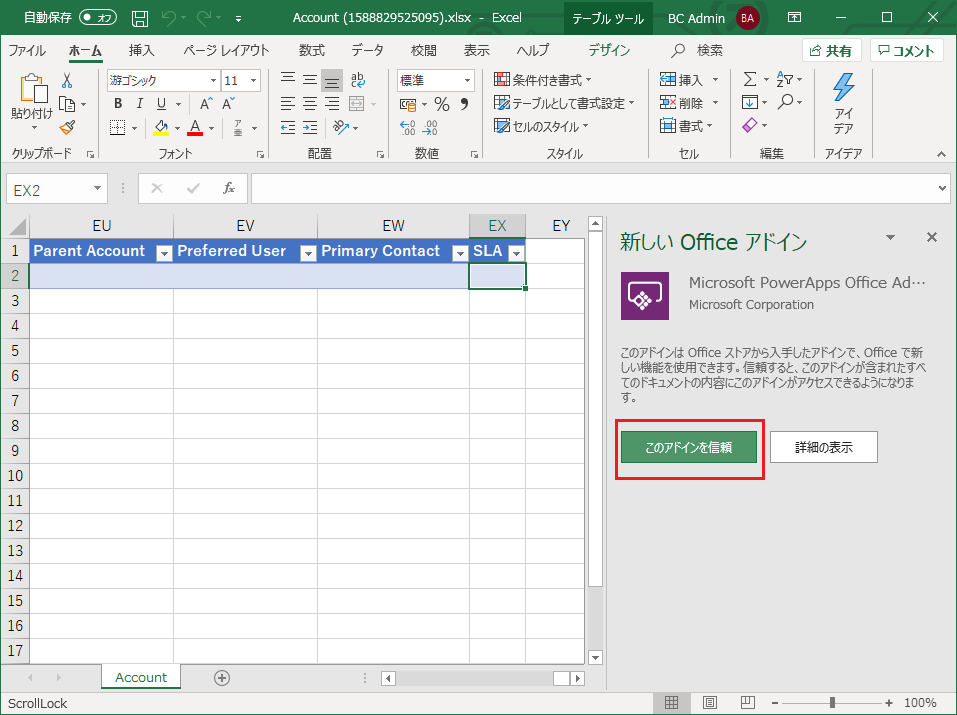957x715 pixels.
Task: Open 書式 format cells menu
Action: point(686,126)
